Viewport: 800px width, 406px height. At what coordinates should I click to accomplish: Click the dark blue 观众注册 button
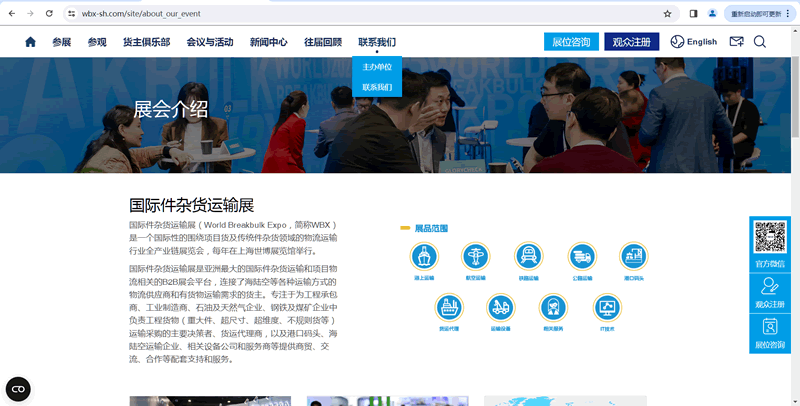click(631, 42)
